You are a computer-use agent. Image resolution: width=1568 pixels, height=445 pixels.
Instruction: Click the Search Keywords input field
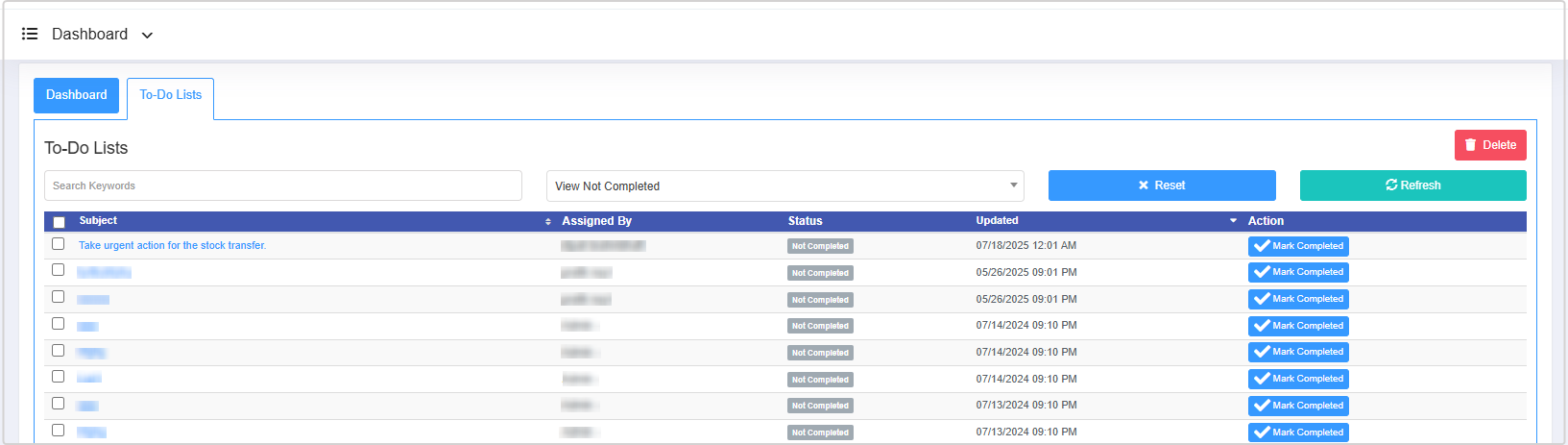coord(282,185)
